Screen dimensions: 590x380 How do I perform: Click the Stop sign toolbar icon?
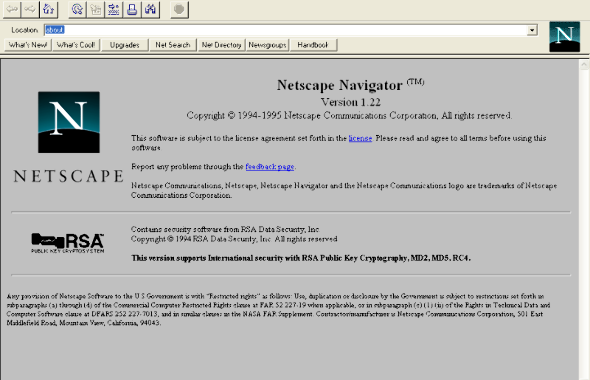pyautogui.click(x=179, y=9)
